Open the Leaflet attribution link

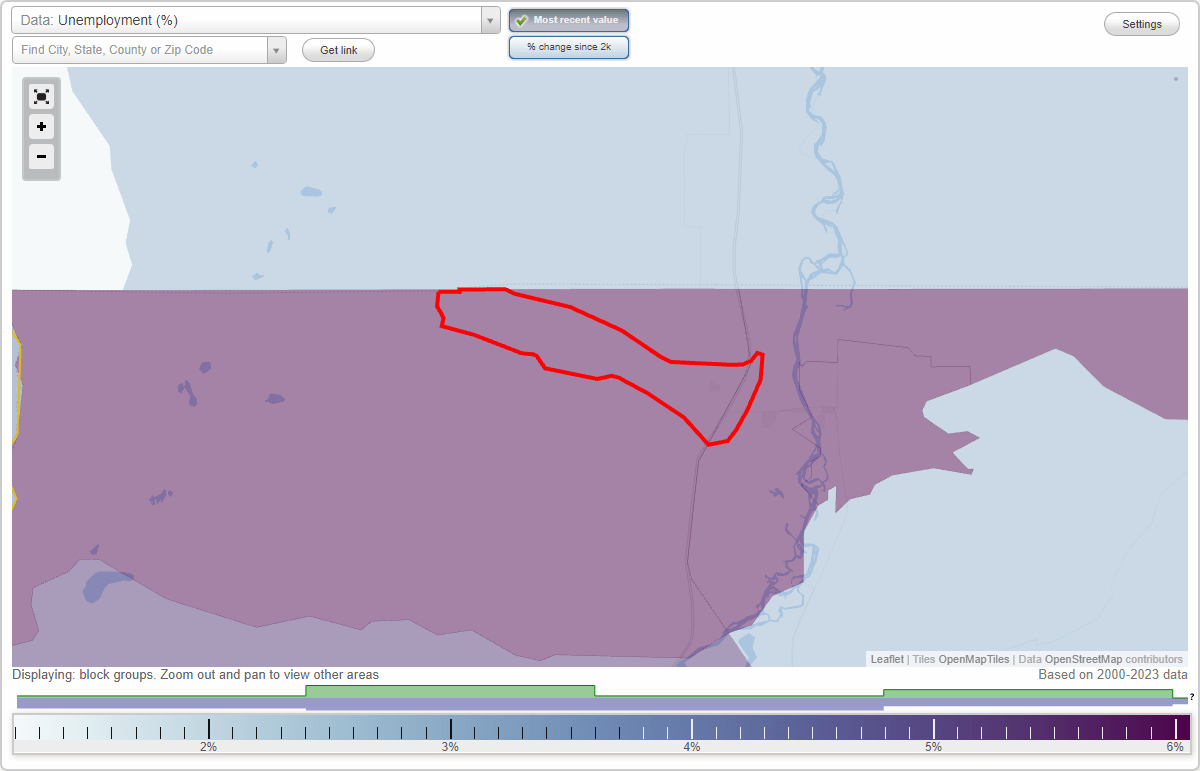coord(887,659)
